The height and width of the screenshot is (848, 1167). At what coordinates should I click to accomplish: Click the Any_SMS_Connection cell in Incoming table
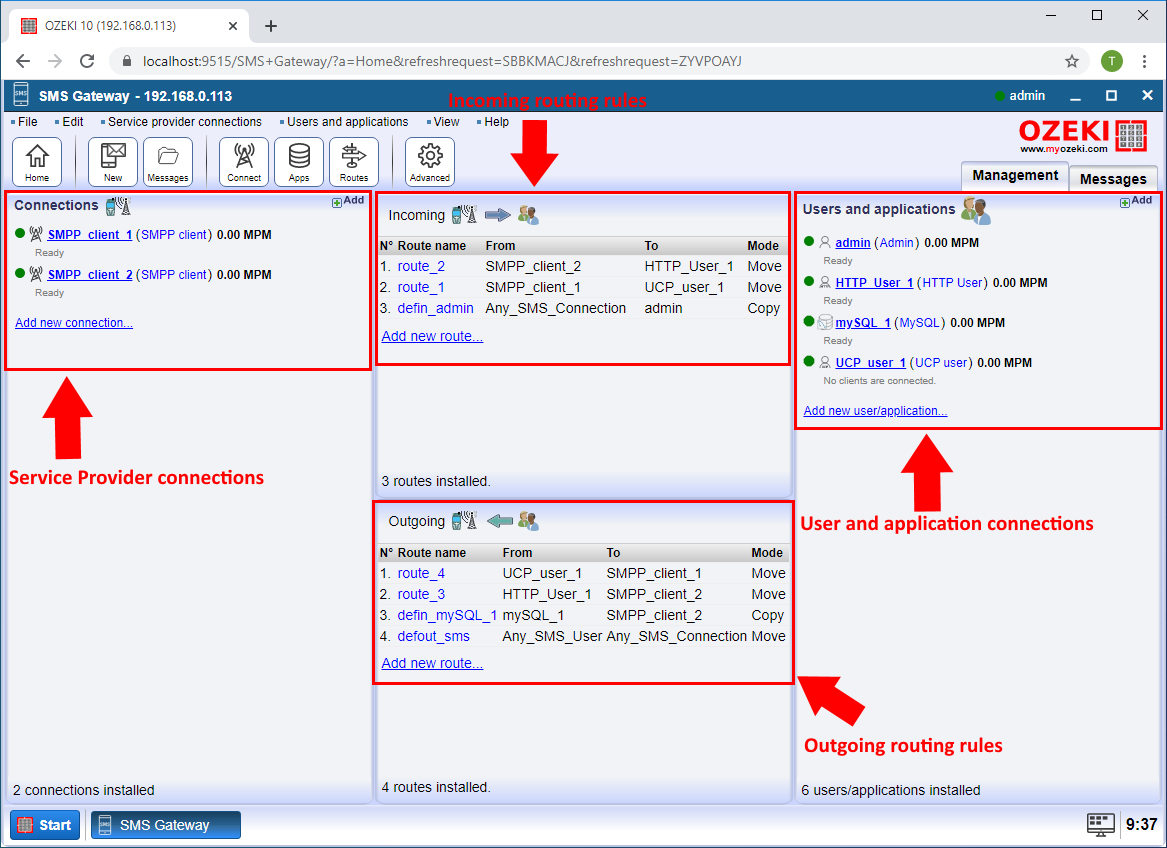[556, 308]
